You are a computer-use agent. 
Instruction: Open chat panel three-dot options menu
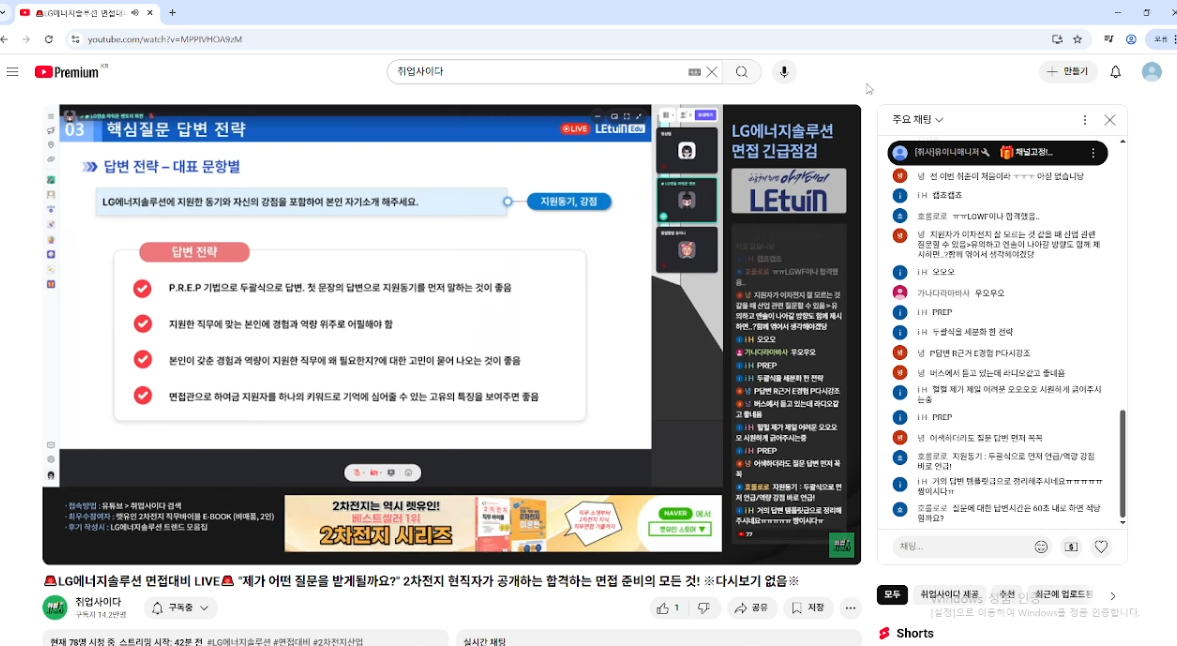click(x=1084, y=120)
